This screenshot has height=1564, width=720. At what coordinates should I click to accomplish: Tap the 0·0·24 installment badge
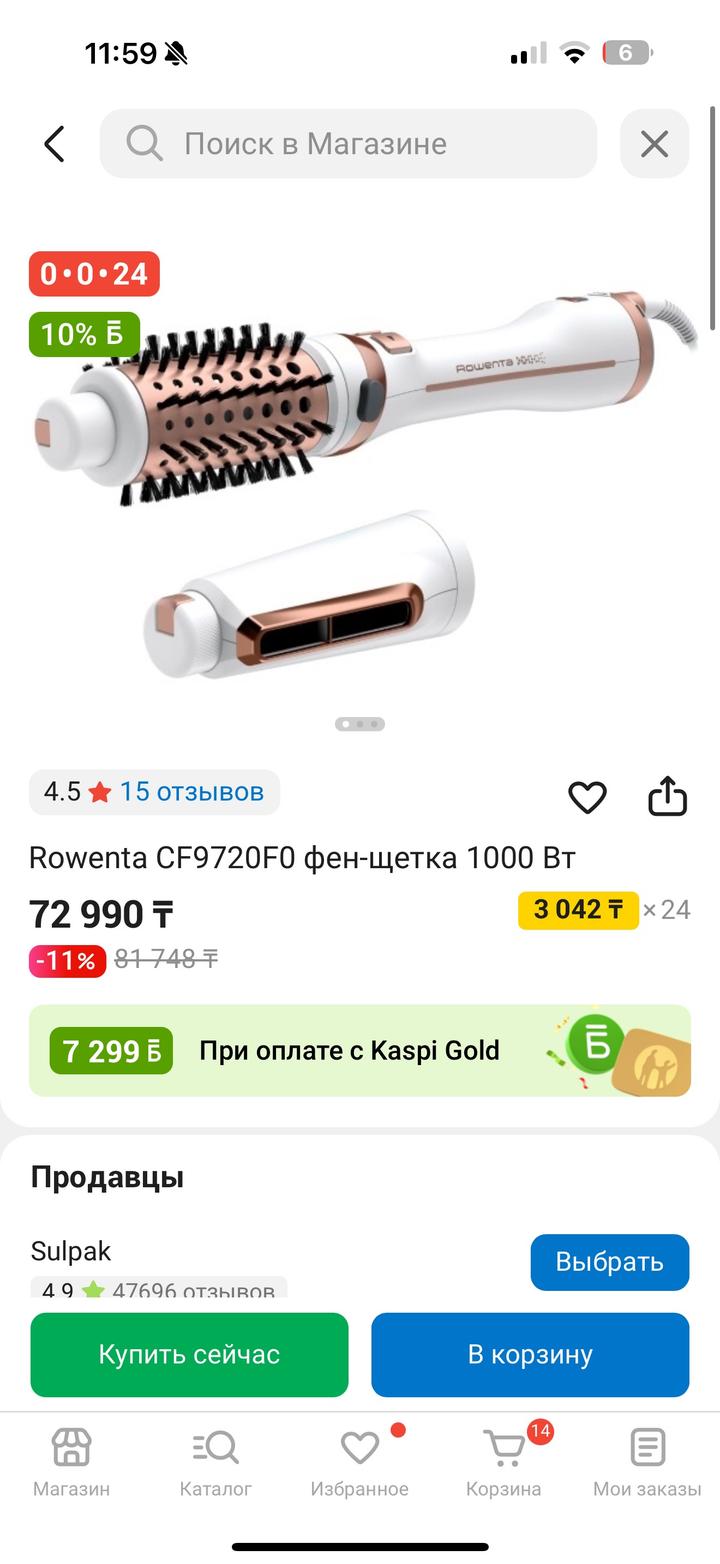click(x=94, y=274)
